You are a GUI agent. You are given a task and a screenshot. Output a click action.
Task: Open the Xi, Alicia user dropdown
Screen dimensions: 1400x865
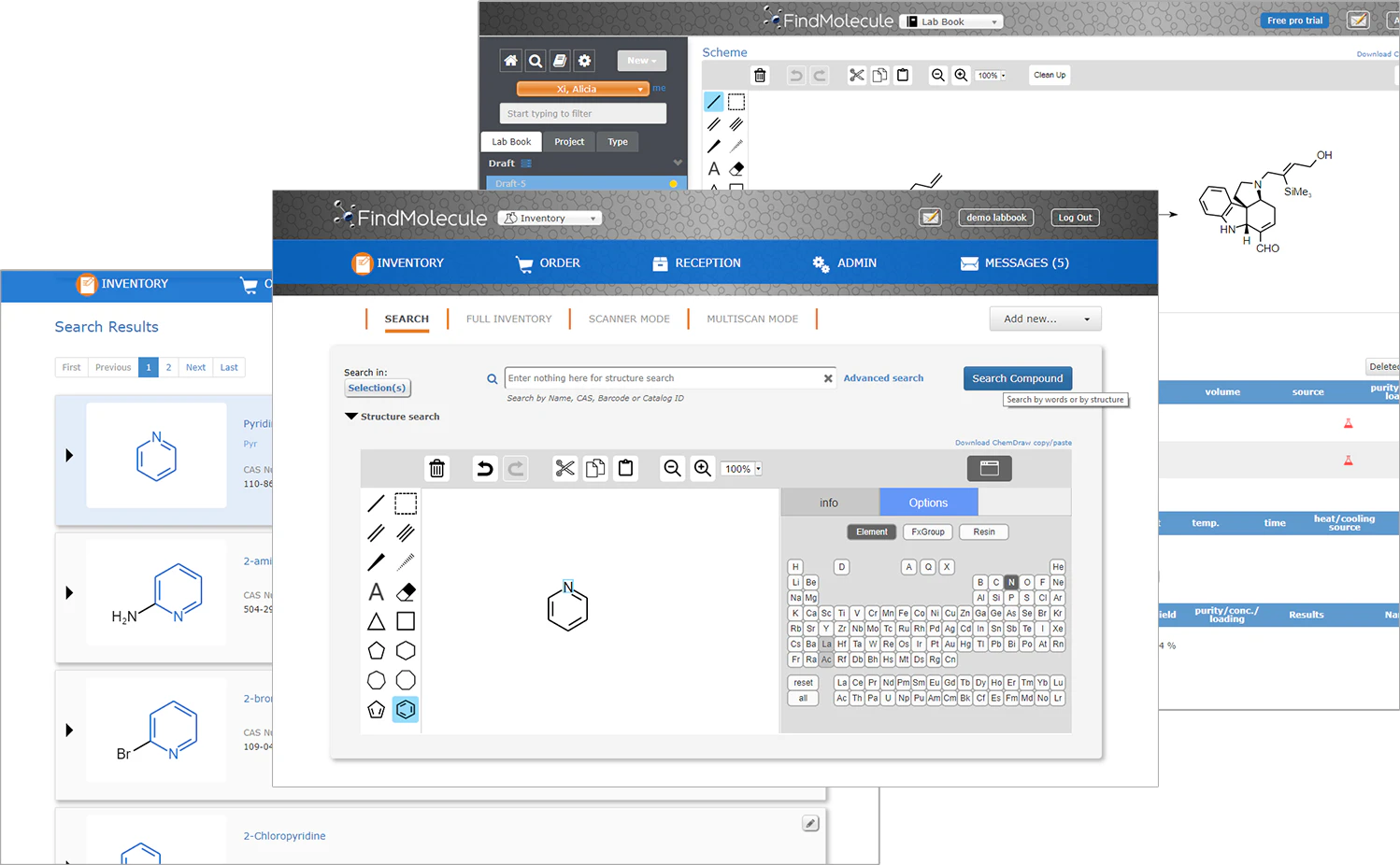(582, 89)
